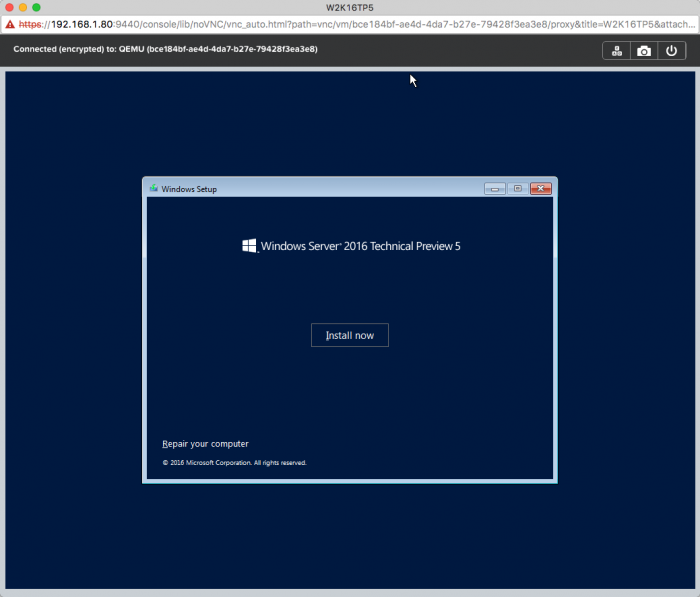Screen dimensions: 700x597
Task: Minimize the W2K16TP5 macOS window
Action: coord(23,7)
